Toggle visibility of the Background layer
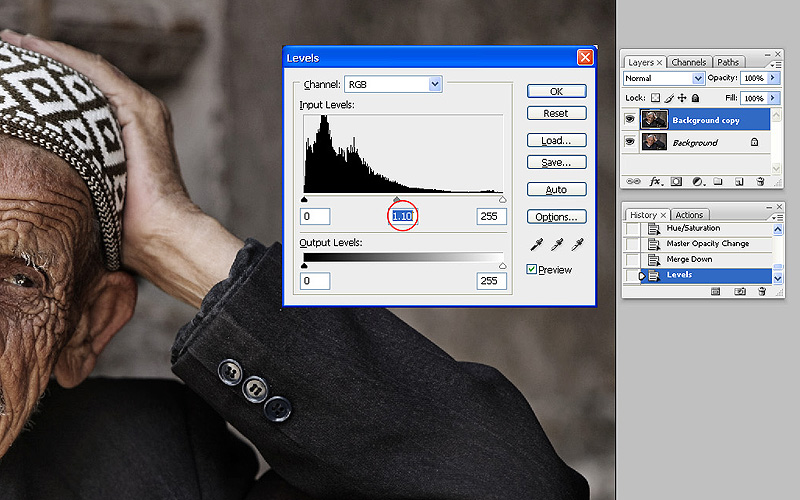Viewport: 800px width, 500px height. (x=630, y=143)
